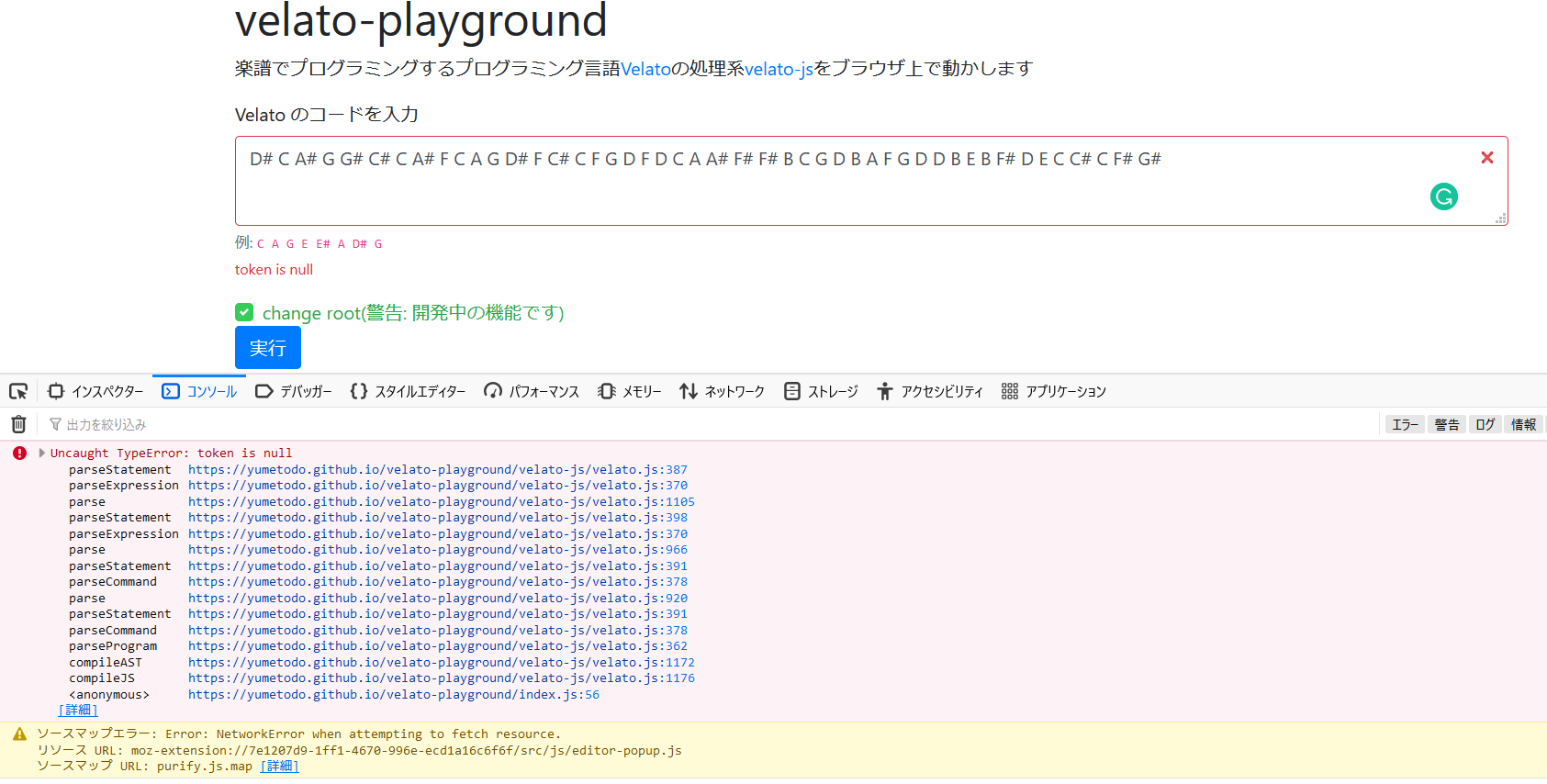Click inside the Velato code textarea
The width and height of the screenshot is (1547, 784).
point(871,181)
